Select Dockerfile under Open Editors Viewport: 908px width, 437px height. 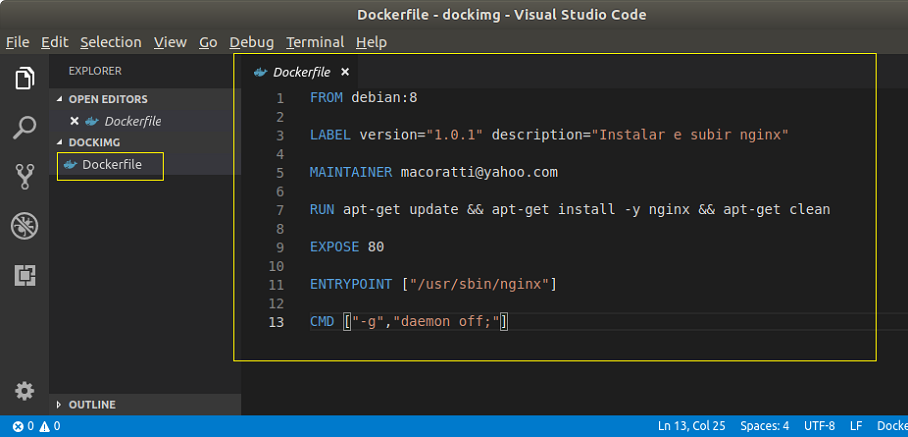click(133, 121)
